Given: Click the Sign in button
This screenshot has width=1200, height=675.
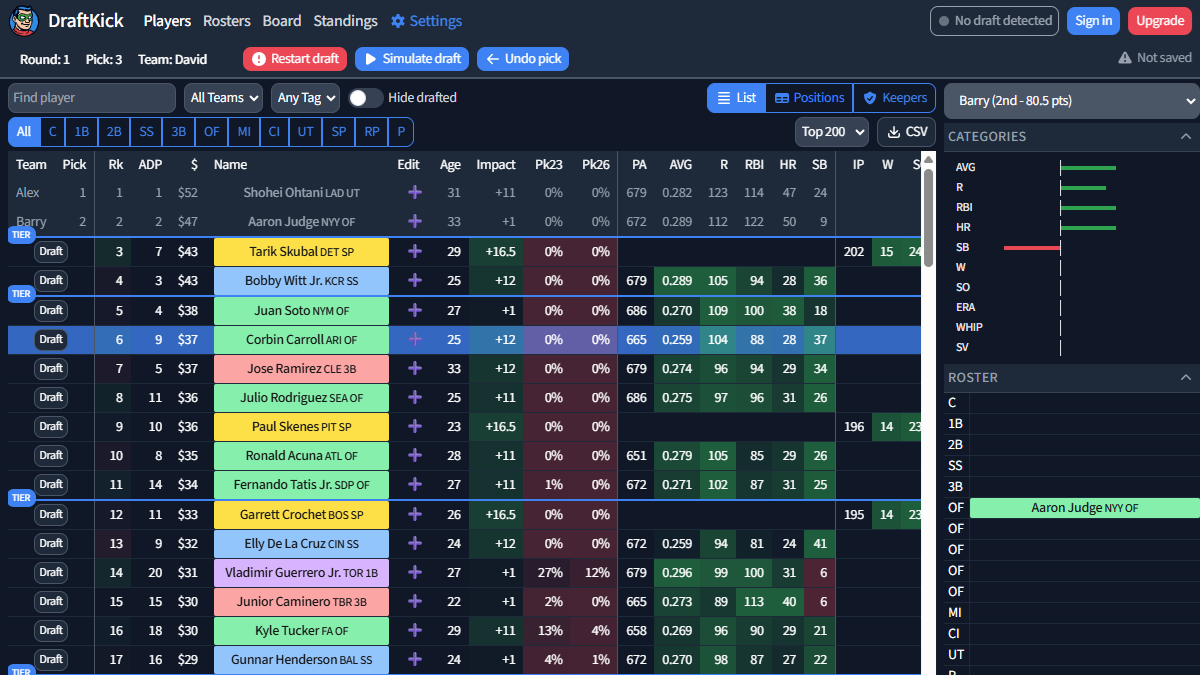Looking at the screenshot, I should pos(1093,20).
